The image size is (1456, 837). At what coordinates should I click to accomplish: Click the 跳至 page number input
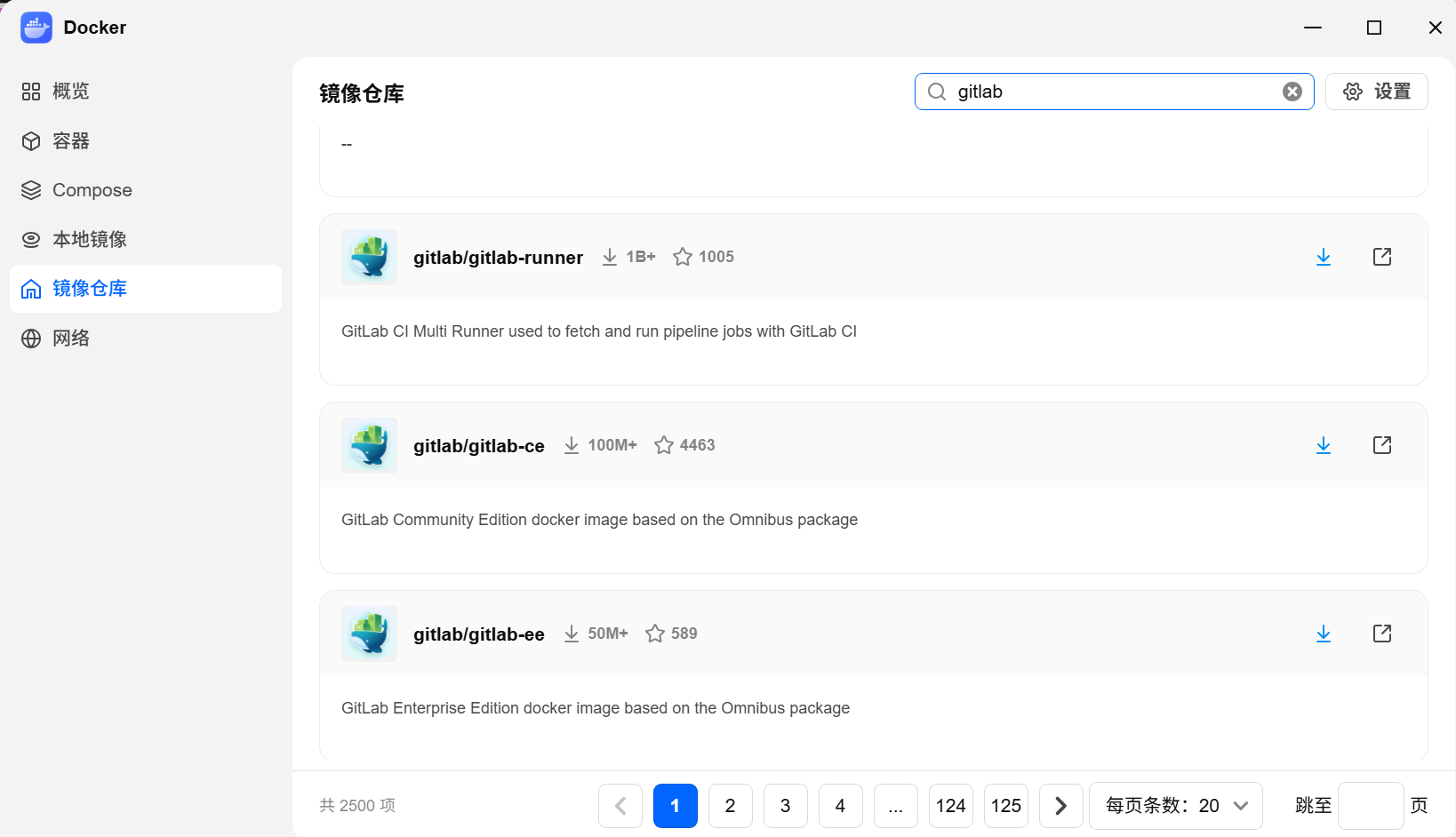(1371, 806)
